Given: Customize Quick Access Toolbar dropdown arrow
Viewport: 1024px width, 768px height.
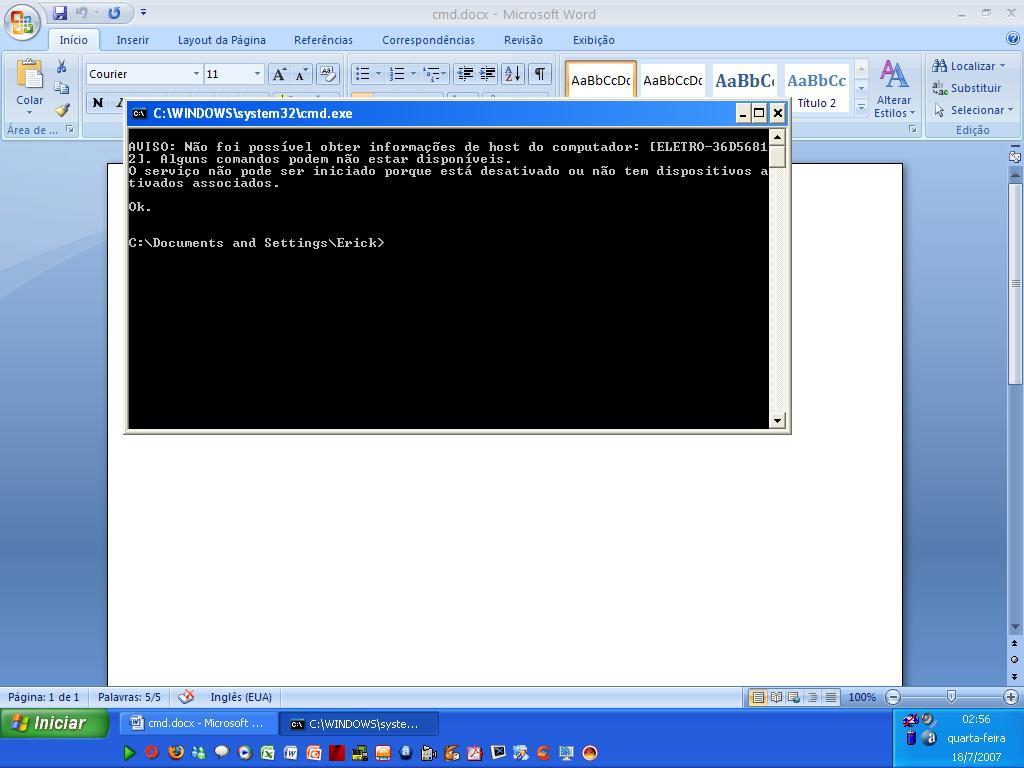Looking at the screenshot, I should pos(144,12).
